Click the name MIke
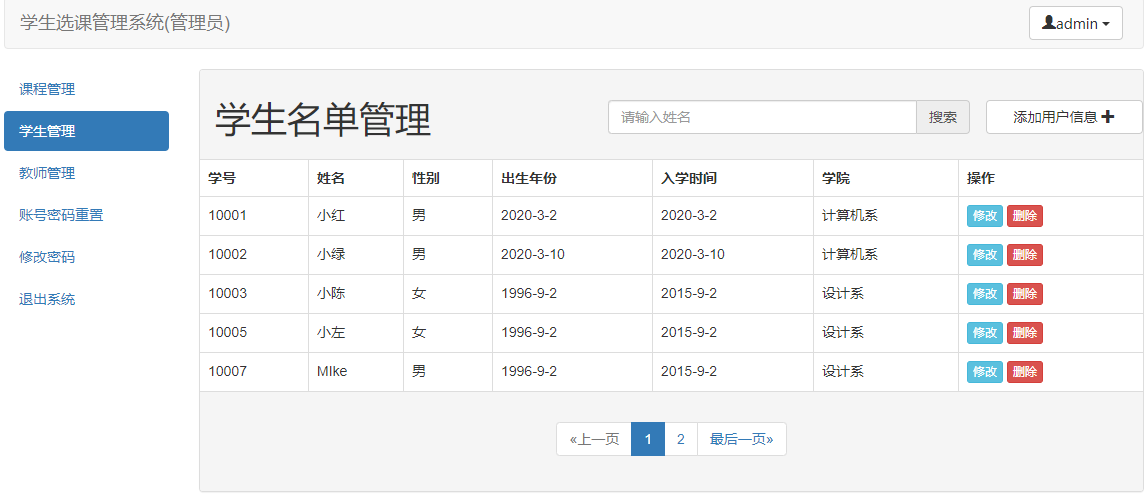 [332, 372]
